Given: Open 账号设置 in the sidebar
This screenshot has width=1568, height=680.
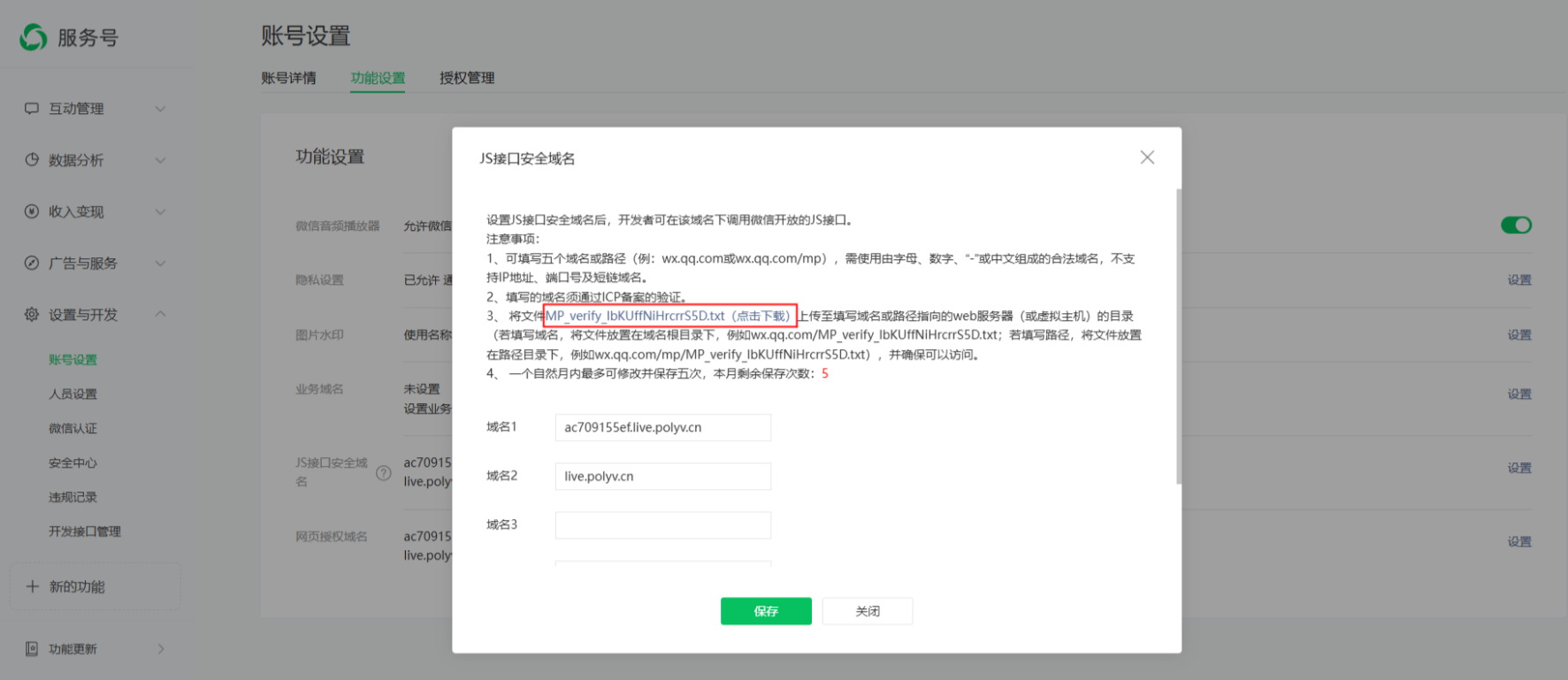Looking at the screenshot, I should [x=73, y=360].
